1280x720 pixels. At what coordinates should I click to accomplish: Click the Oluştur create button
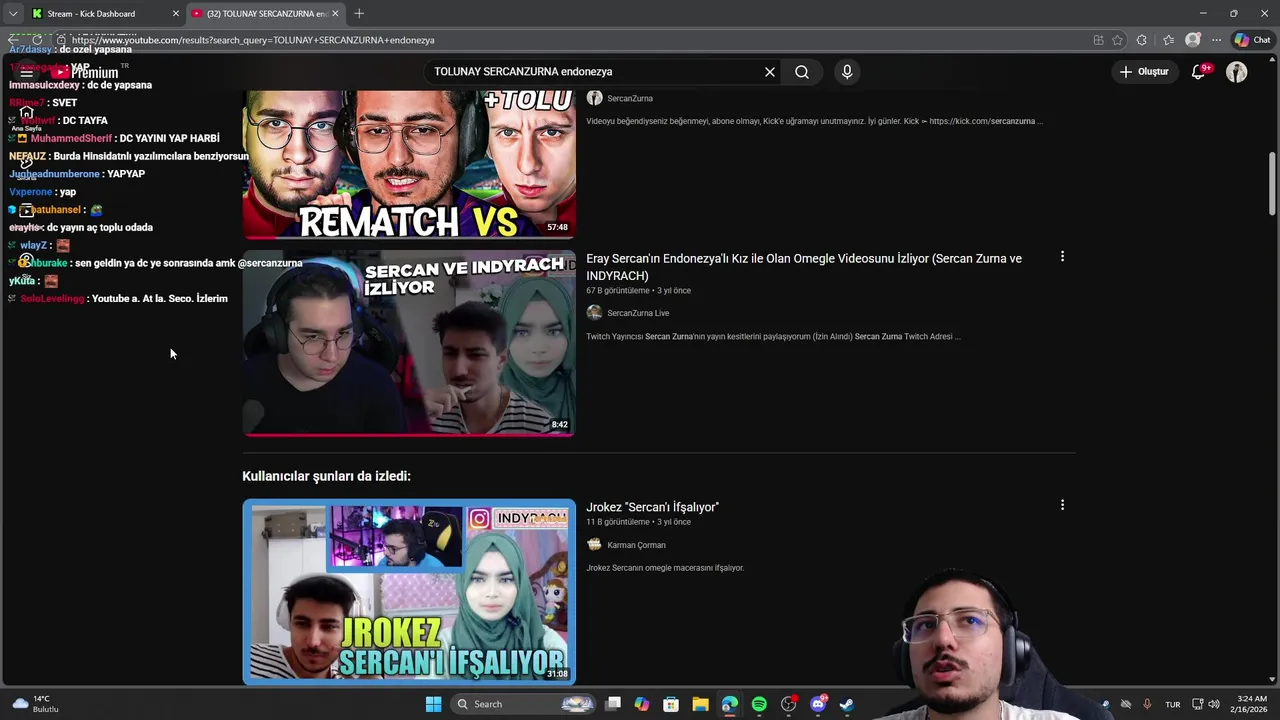tap(1144, 72)
